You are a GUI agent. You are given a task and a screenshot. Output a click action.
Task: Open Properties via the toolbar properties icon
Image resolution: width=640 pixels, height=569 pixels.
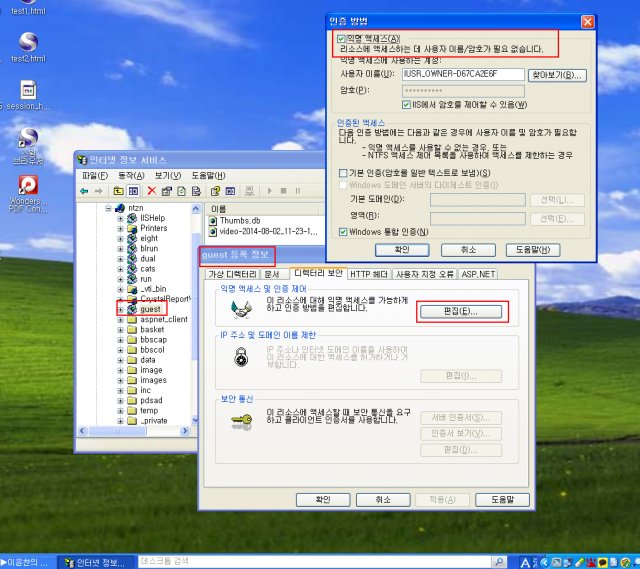tap(167, 191)
